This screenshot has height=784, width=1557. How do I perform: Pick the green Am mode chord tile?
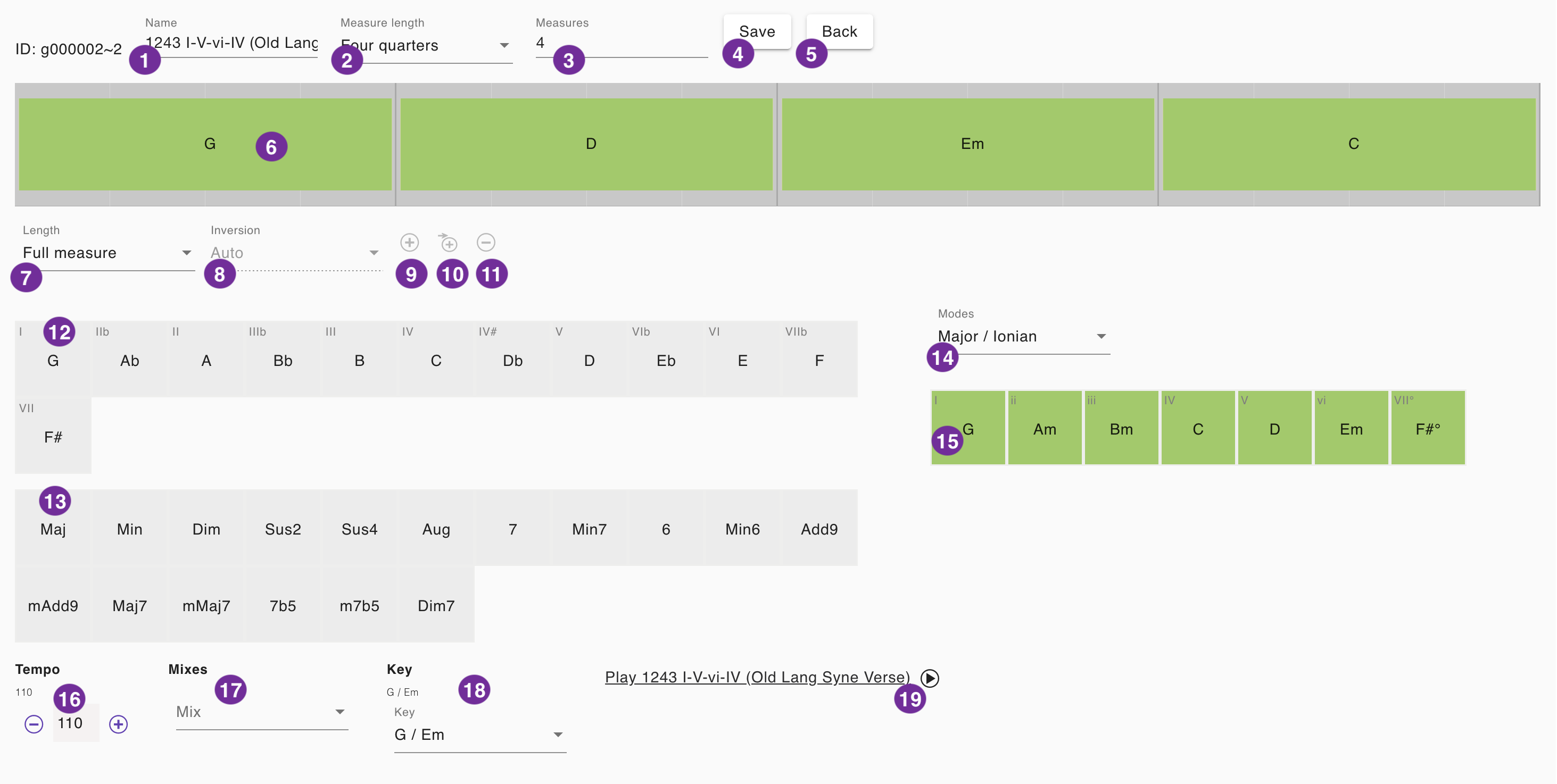1045,428
